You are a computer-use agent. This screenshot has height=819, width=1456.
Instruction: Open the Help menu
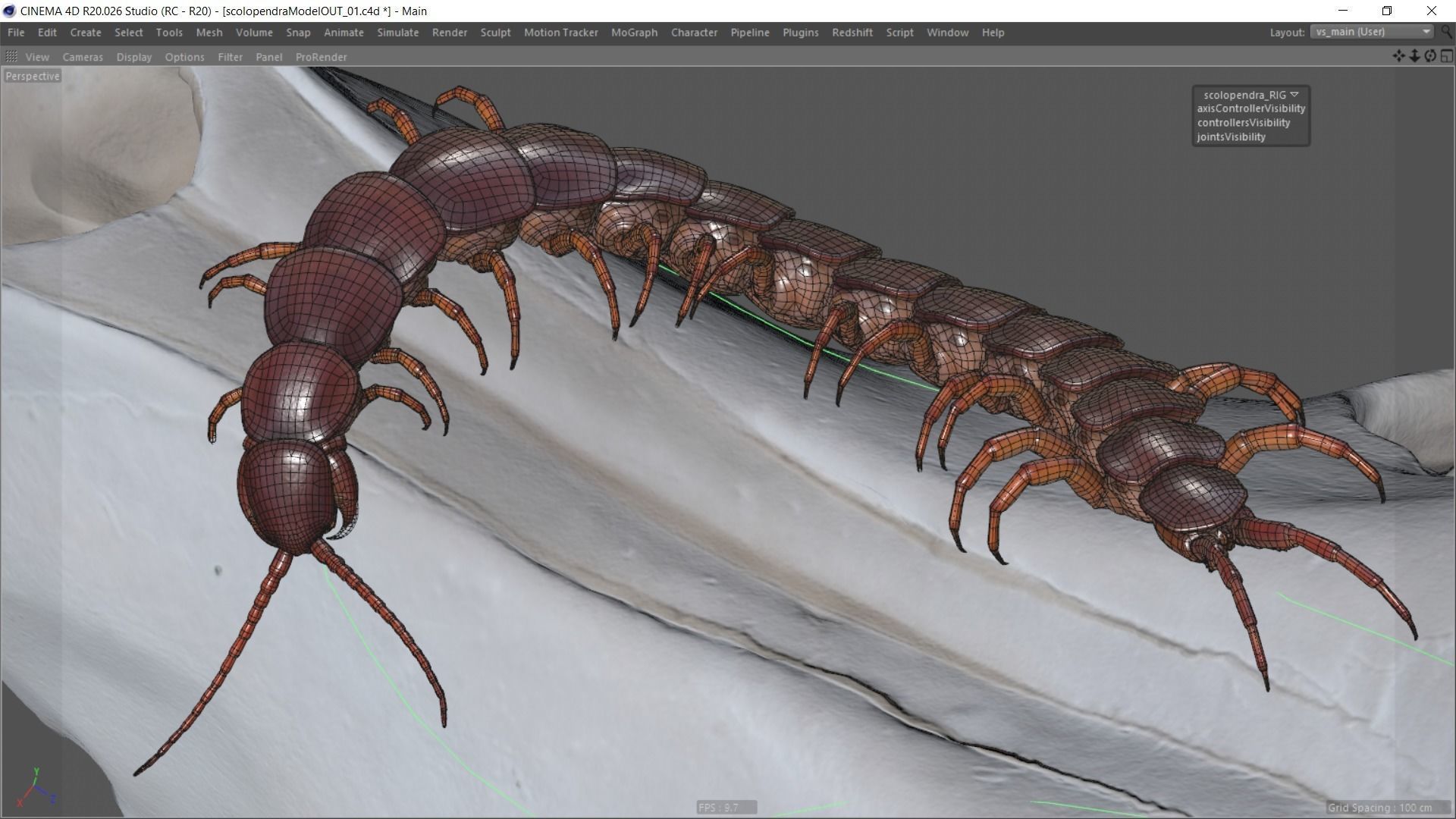click(993, 33)
